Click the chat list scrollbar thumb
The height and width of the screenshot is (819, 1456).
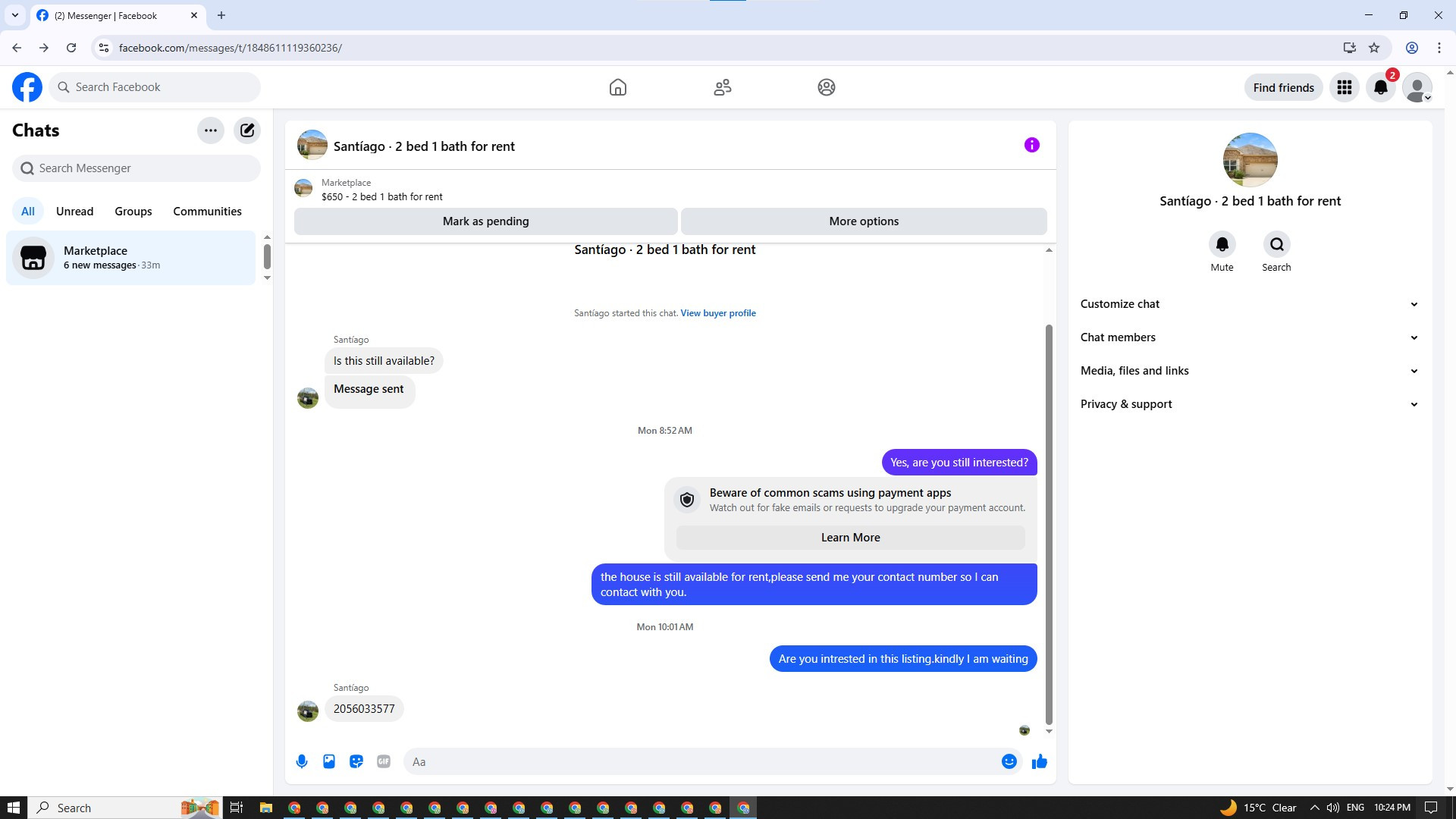[x=267, y=256]
